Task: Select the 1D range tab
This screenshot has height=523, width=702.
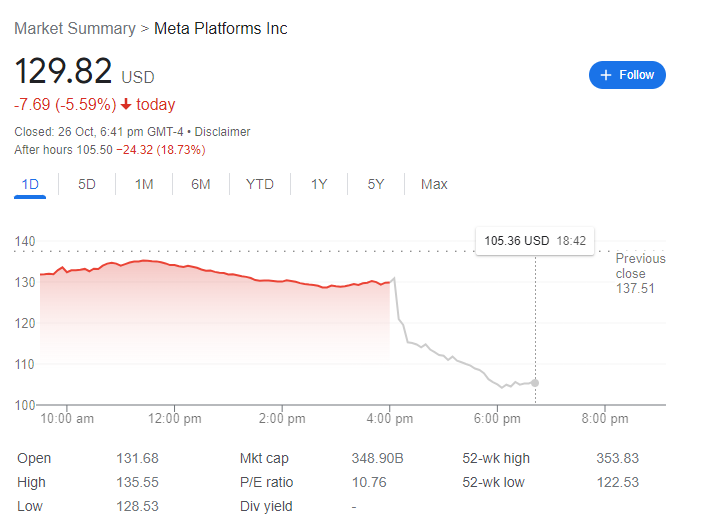Action: (30, 184)
